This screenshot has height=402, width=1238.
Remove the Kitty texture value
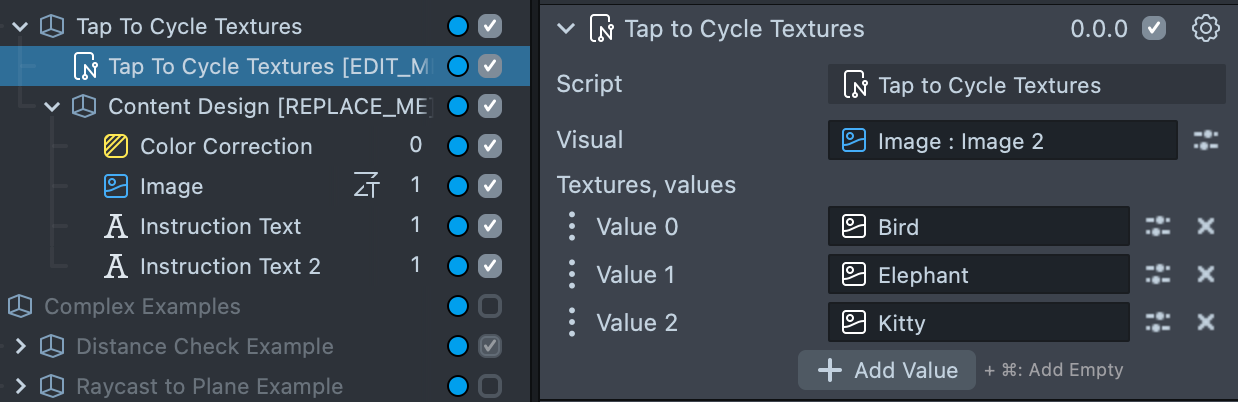coord(1206,322)
